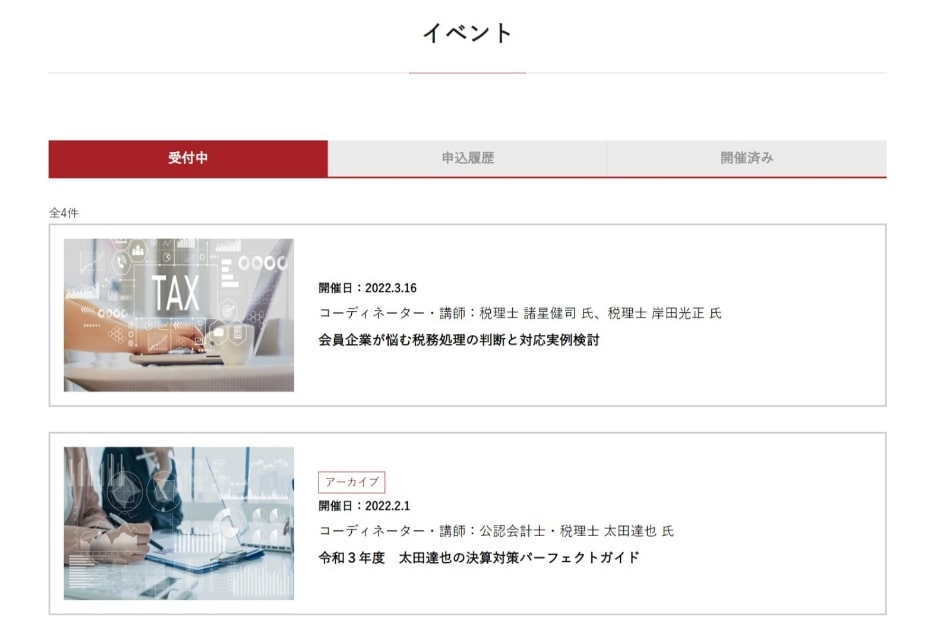Open event 会員企業が悩む税務処理の判断と対応実例検討
The width and height of the screenshot is (940, 620).
click(x=459, y=340)
